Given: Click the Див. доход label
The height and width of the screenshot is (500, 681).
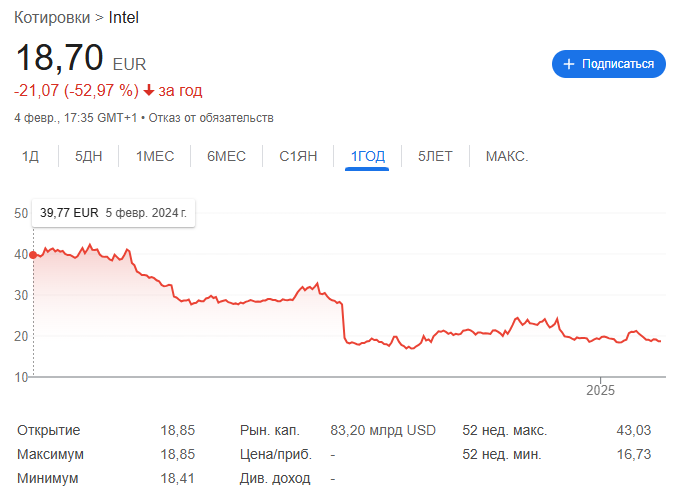Looking at the screenshot, I should (x=275, y=478).
